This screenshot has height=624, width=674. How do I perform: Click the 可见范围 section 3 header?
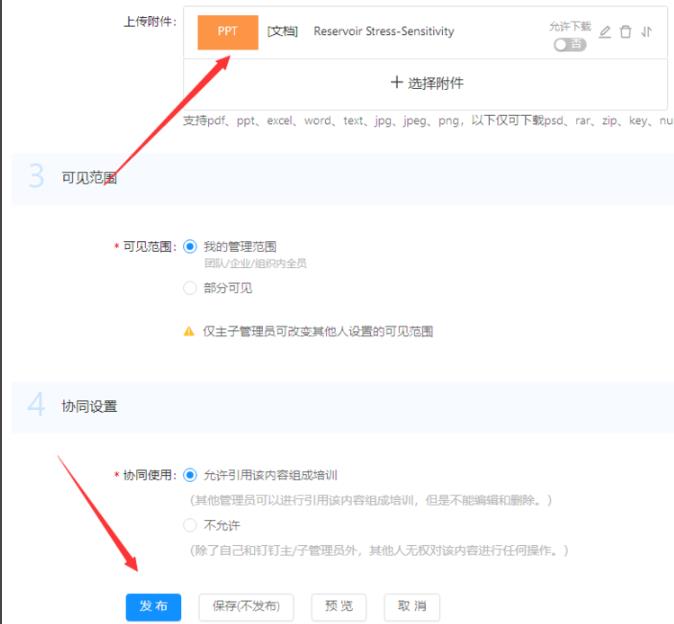[x=89, y=178]
